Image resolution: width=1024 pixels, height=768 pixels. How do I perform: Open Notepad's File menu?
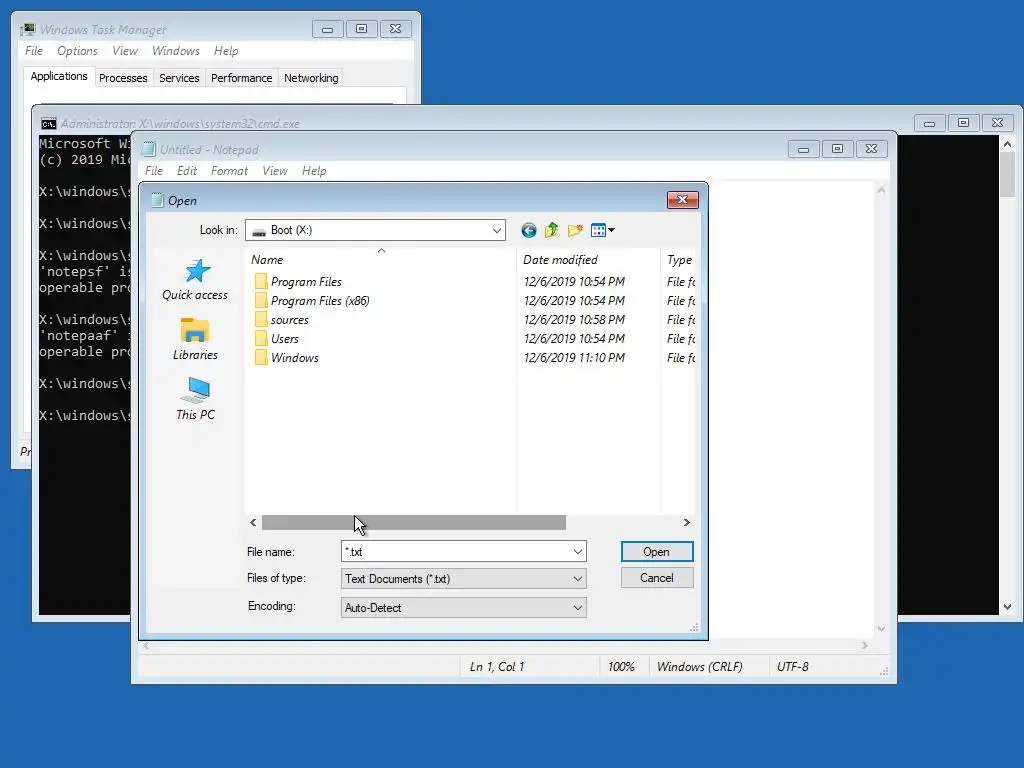click(x=154, y=171)
